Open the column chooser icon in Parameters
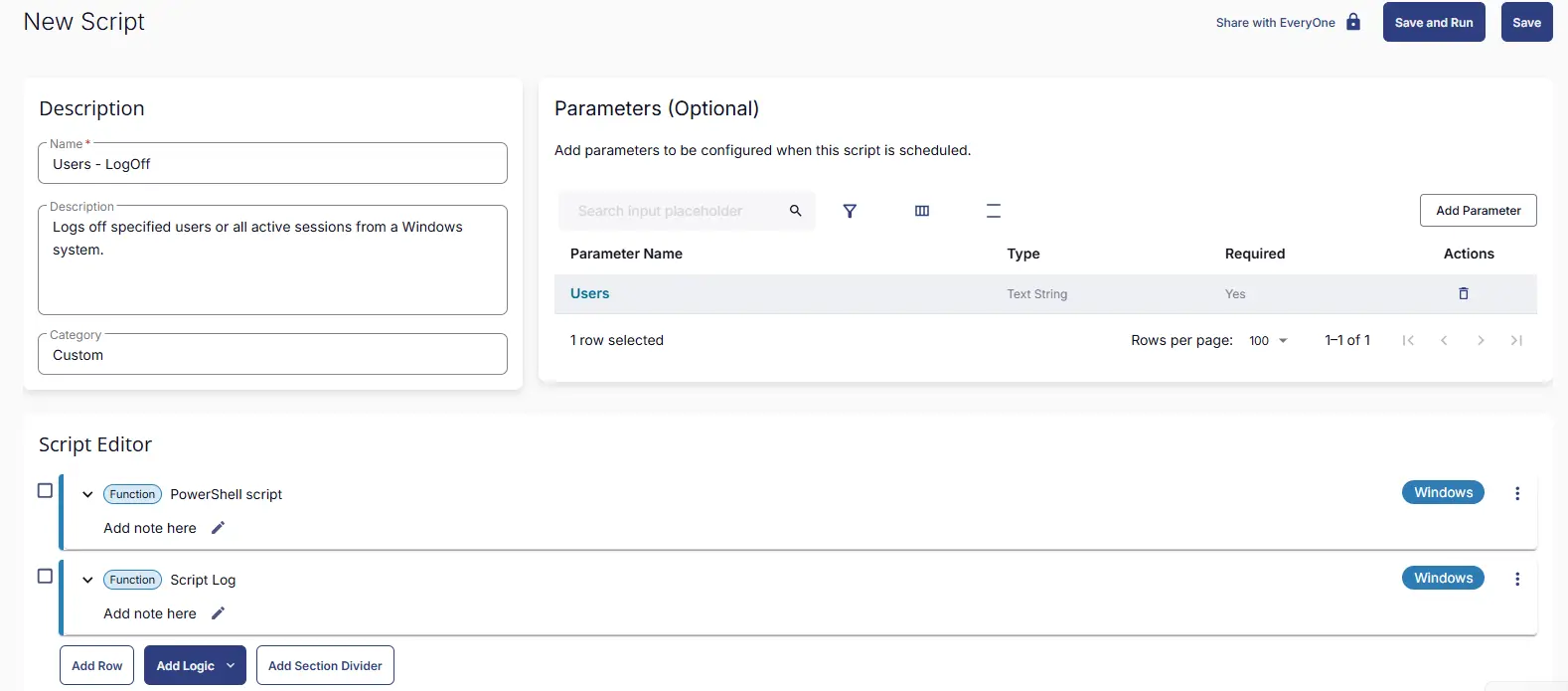This screenshot has height=691, width=1568. [x=922, y=211]
